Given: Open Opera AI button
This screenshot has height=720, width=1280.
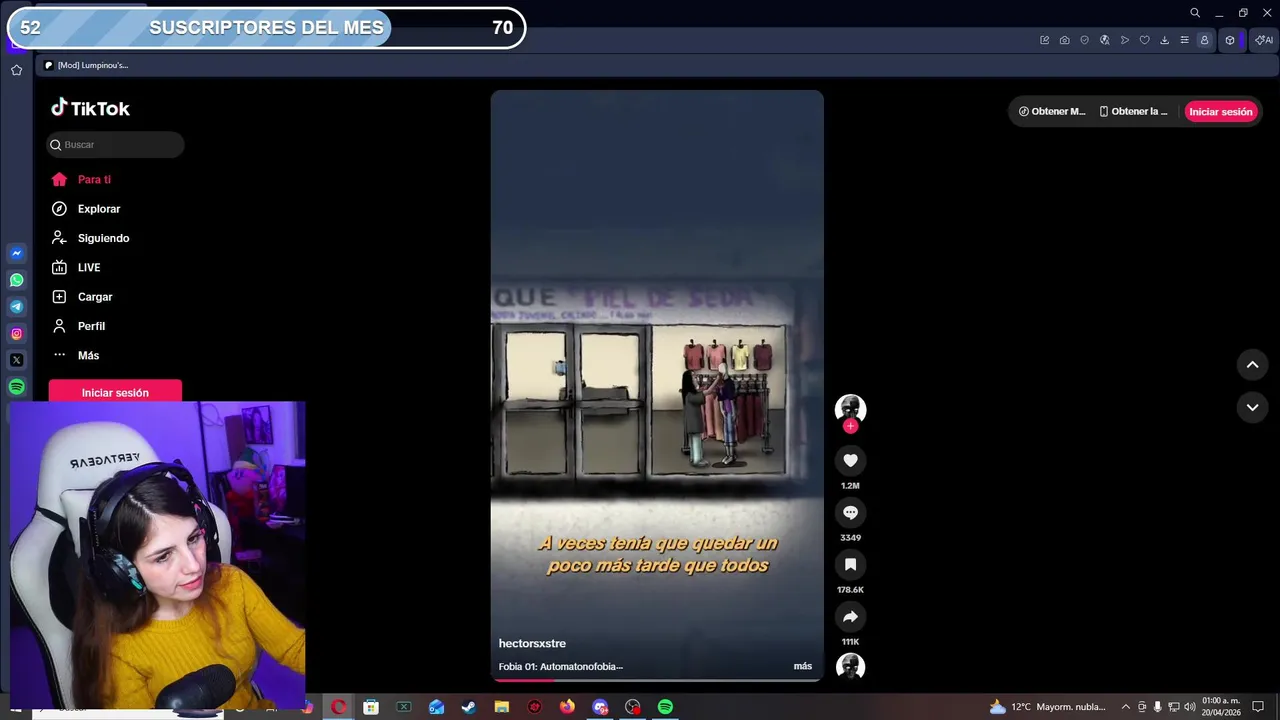Looking at the screenshot, I should point(1264,40).
